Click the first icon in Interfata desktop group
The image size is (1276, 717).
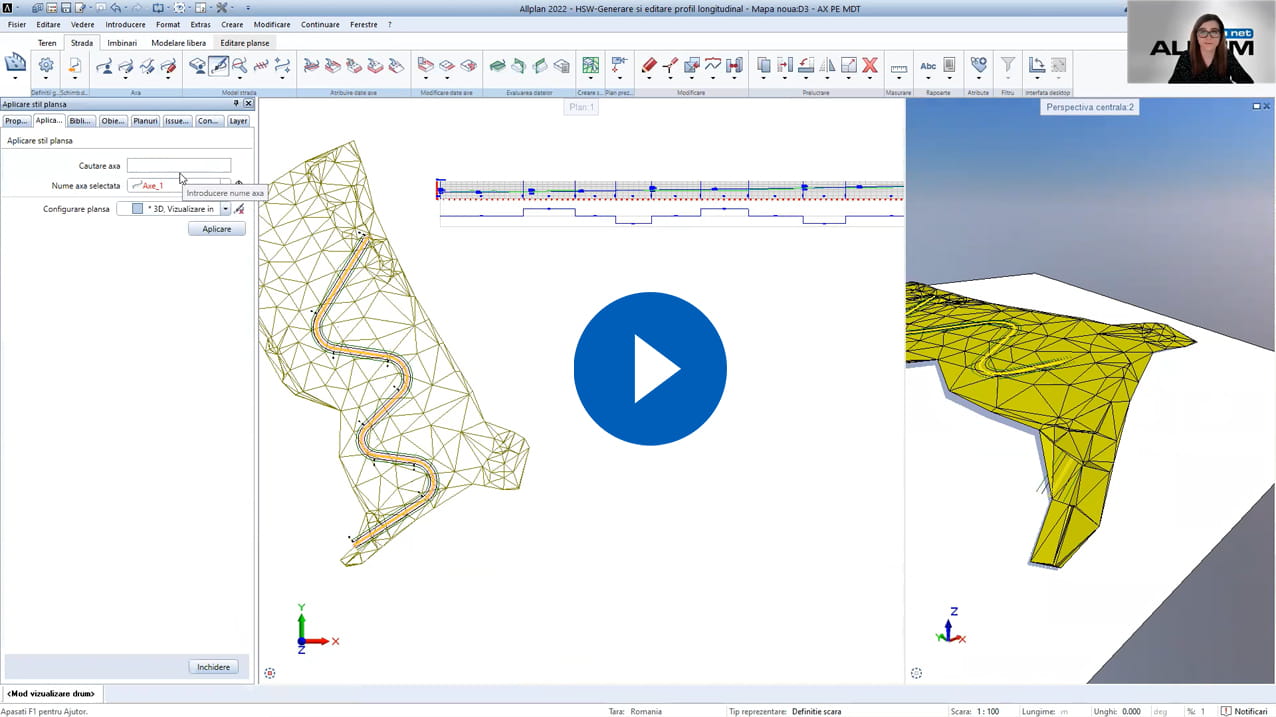(x=1037, y=65)
